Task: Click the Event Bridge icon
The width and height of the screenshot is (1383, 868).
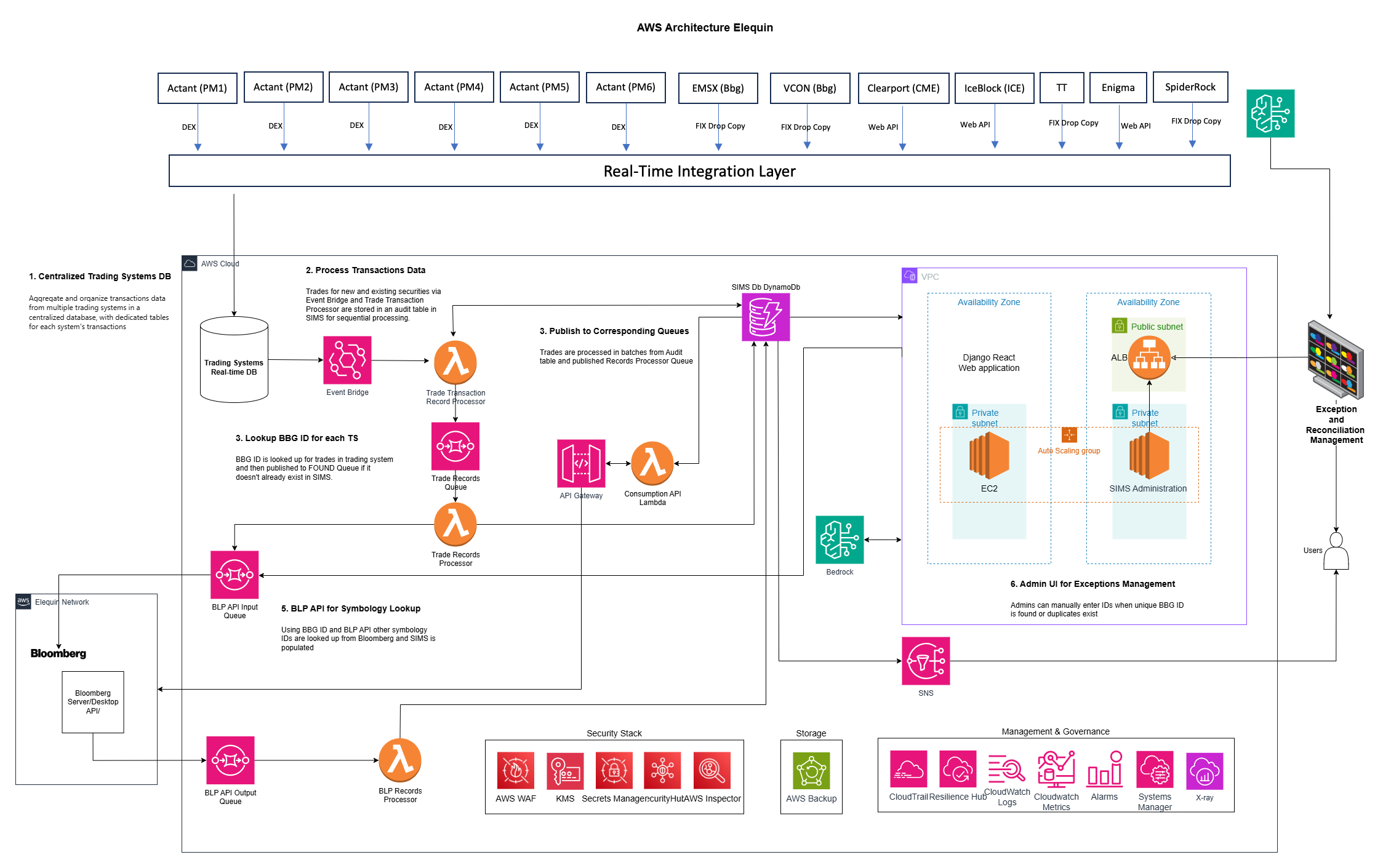Action: click(347, 360)
